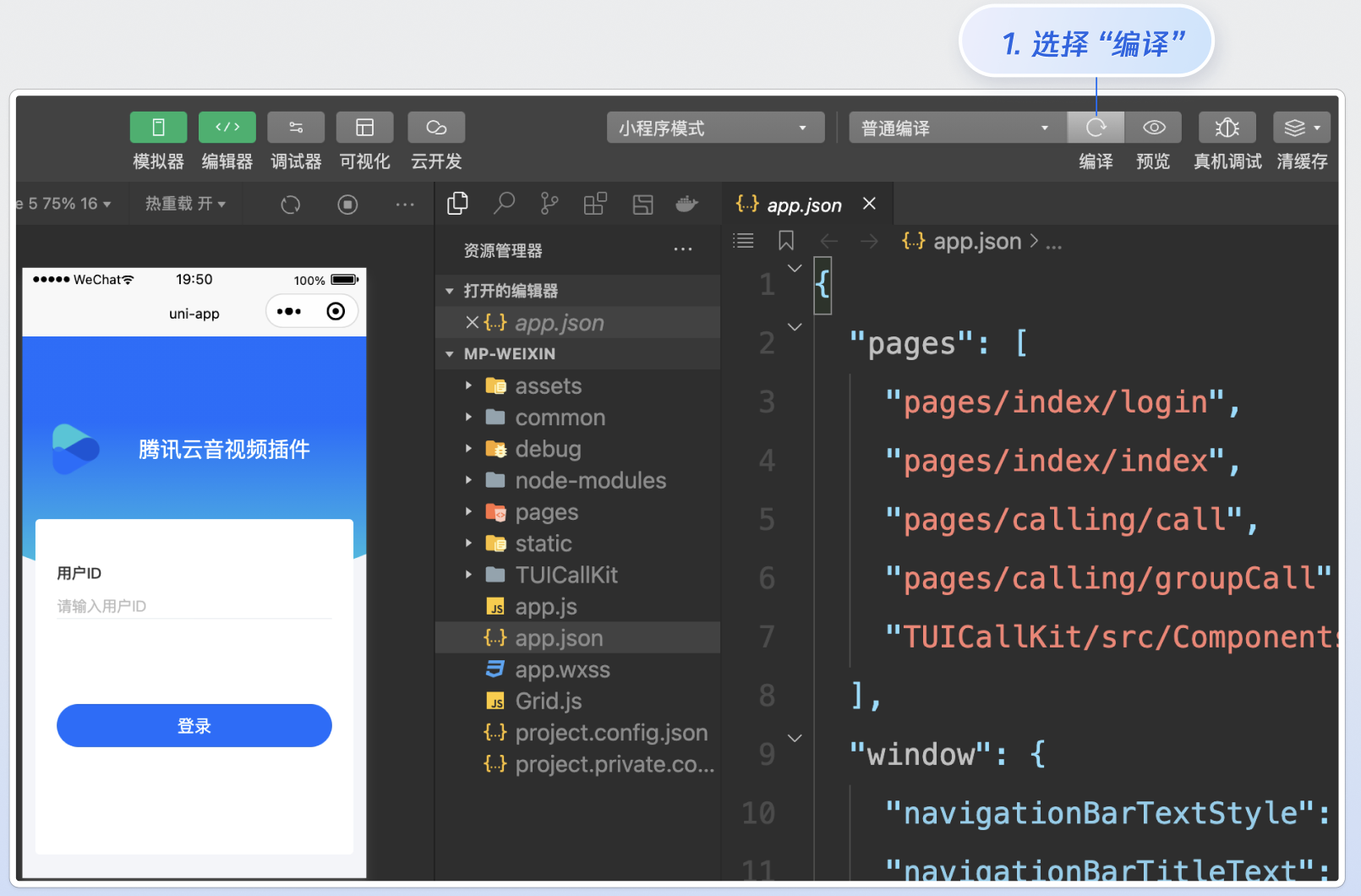Open the search icon in sidebar

[x=504, y=204]
